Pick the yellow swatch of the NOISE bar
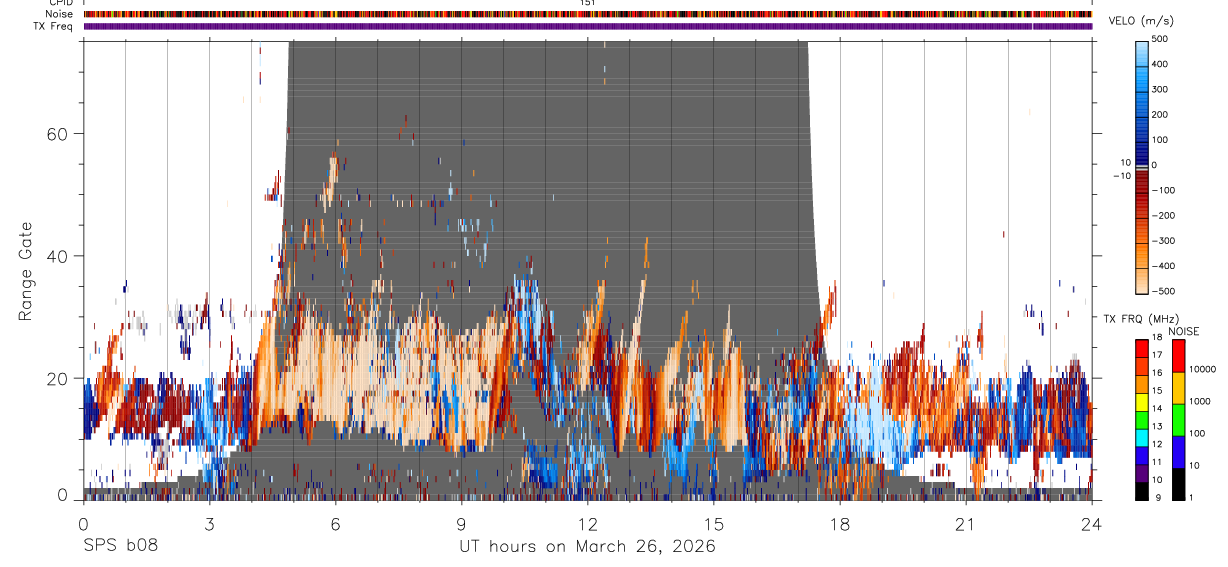The height and width of the screenshot is (567, 1228). point(1178,387)
